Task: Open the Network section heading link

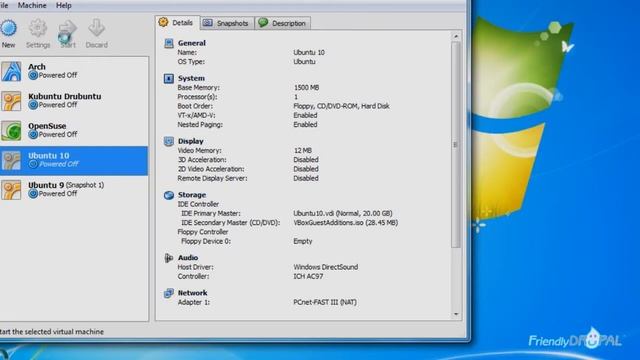Action: [x=192, y=293]
